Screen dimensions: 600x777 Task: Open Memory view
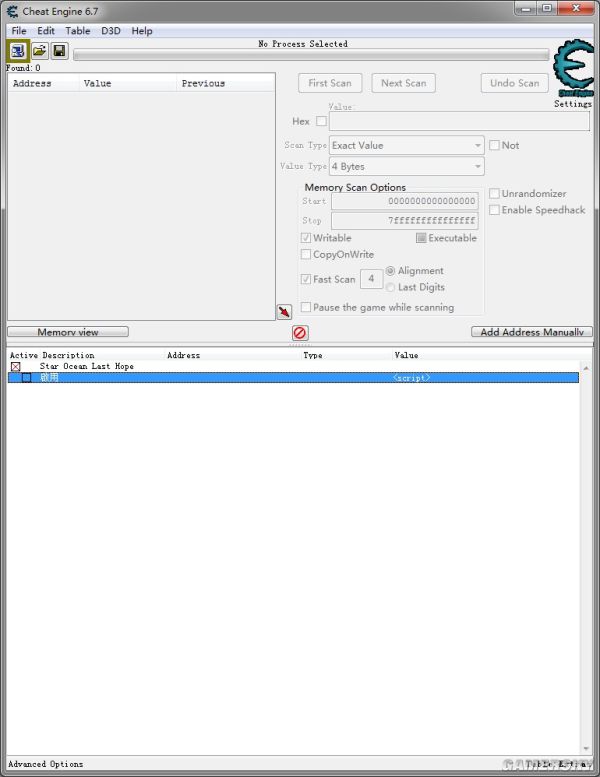pyautogui.click(x=68, y=332)
